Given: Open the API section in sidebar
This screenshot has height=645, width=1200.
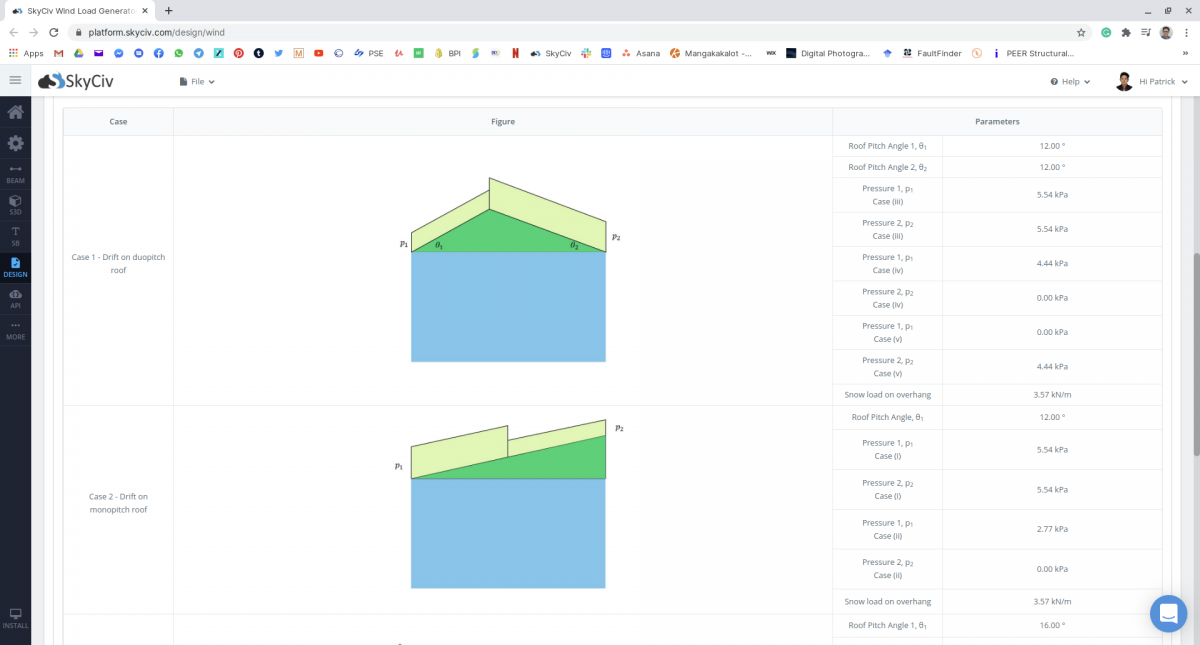Looking at the screenshot, I should (15, 298).
